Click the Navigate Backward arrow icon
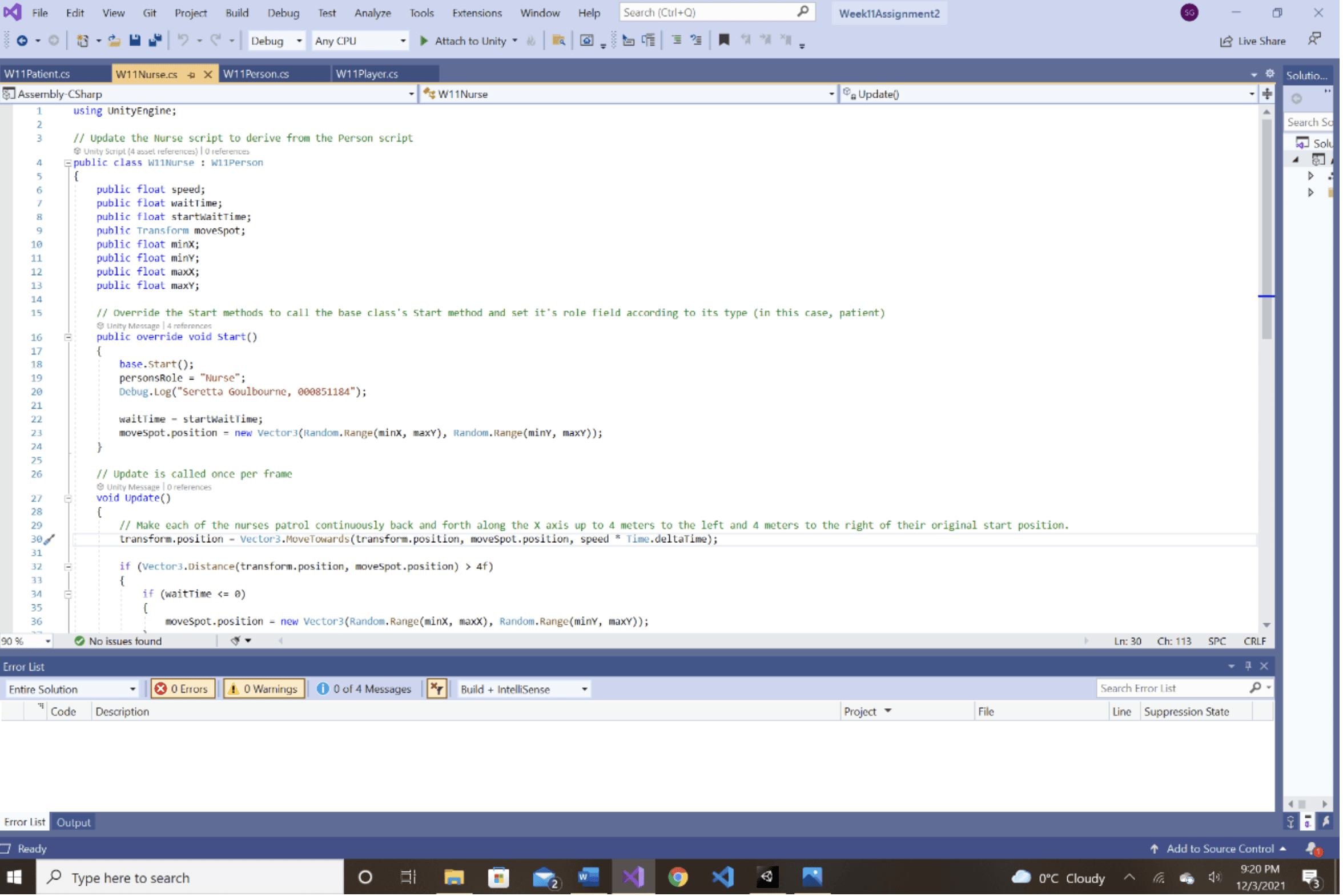 pos(22,41)
